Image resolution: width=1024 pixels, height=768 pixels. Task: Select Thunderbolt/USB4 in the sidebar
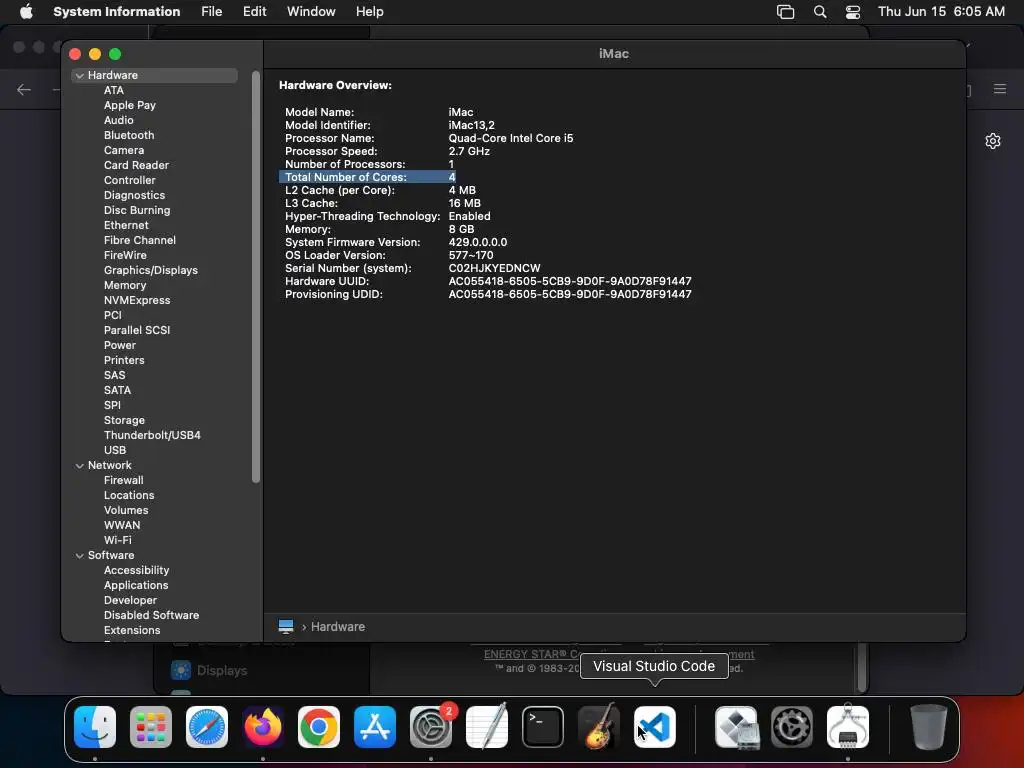tap(152, 436)
